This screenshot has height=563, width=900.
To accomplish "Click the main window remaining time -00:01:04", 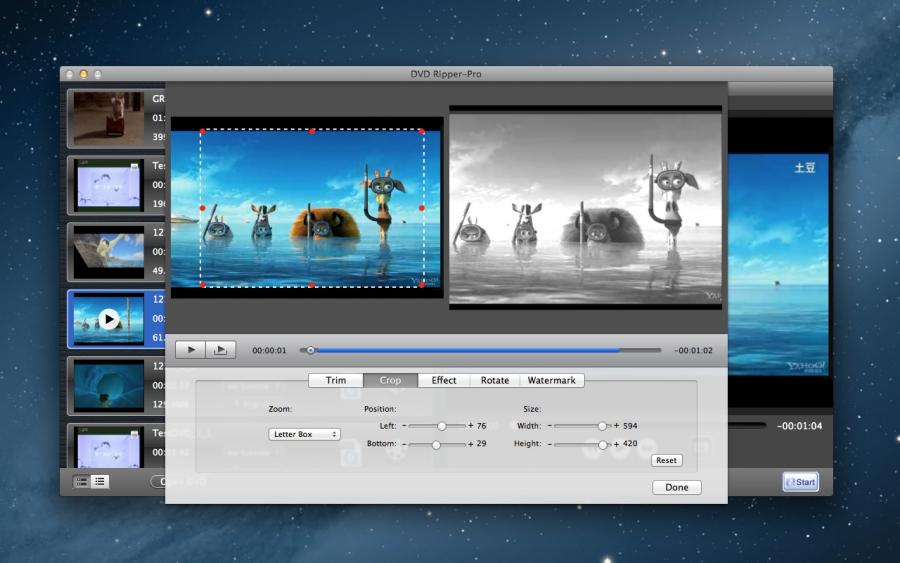I will coord(800,426).
